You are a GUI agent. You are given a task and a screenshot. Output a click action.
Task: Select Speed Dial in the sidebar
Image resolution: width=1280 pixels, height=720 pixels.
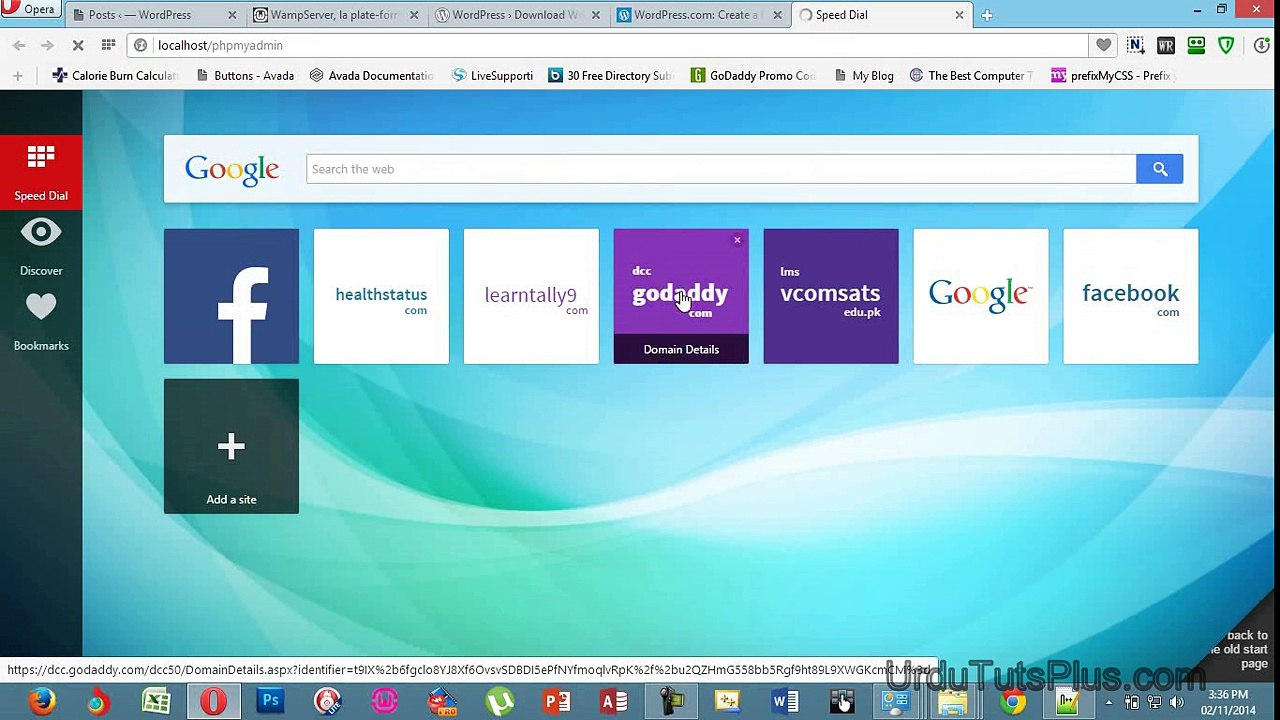pyautogui.click(x=41, y=172)
